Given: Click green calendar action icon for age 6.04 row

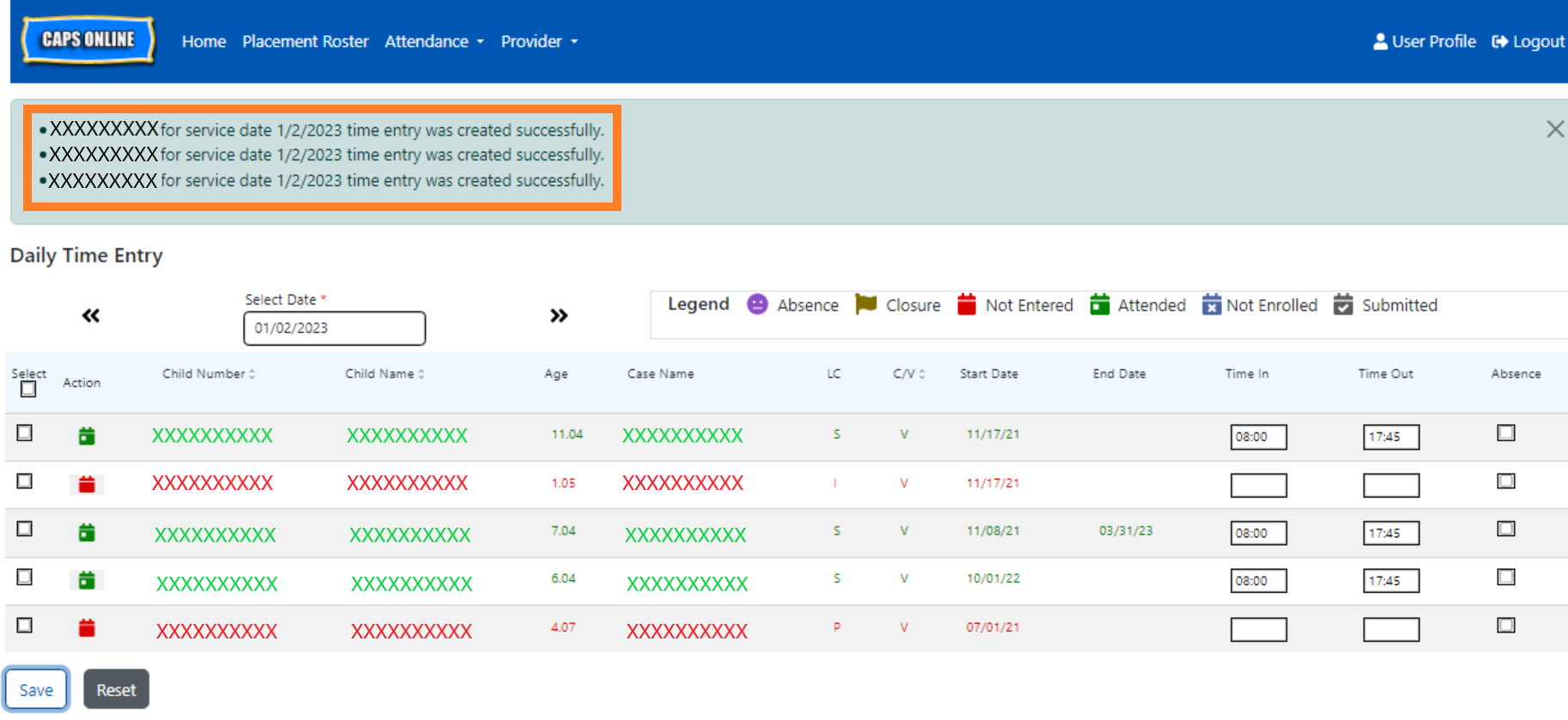Looking at the screenshot, I should tap(87, 580).
